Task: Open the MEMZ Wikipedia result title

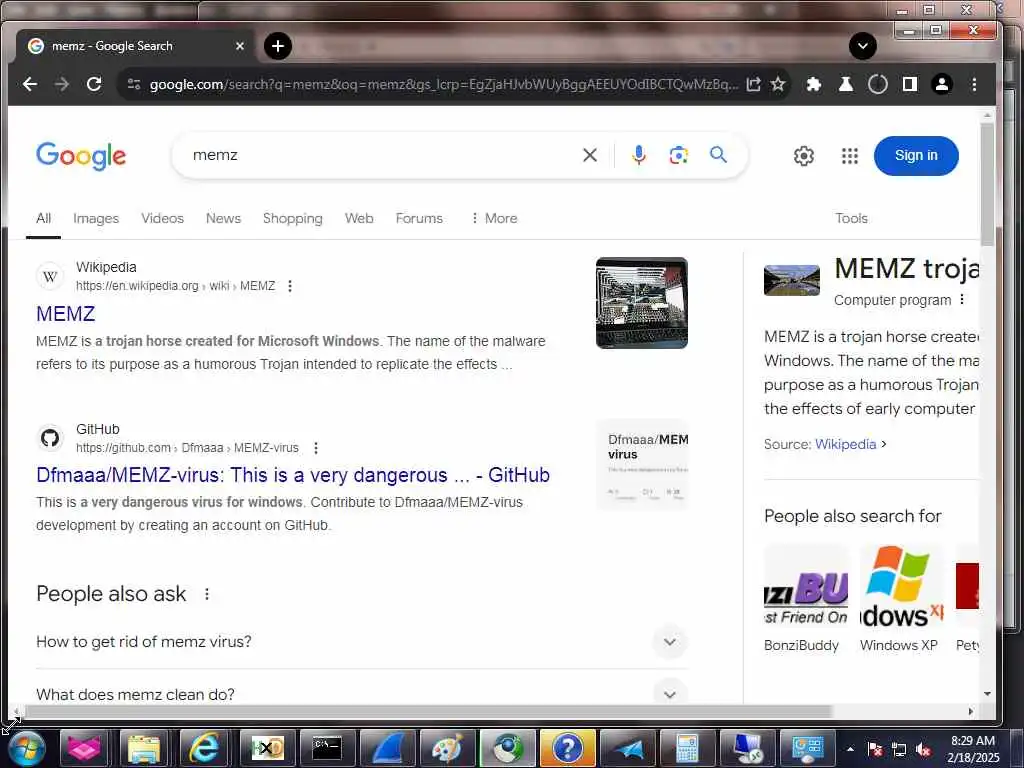Action: click(x=66, y=314)
